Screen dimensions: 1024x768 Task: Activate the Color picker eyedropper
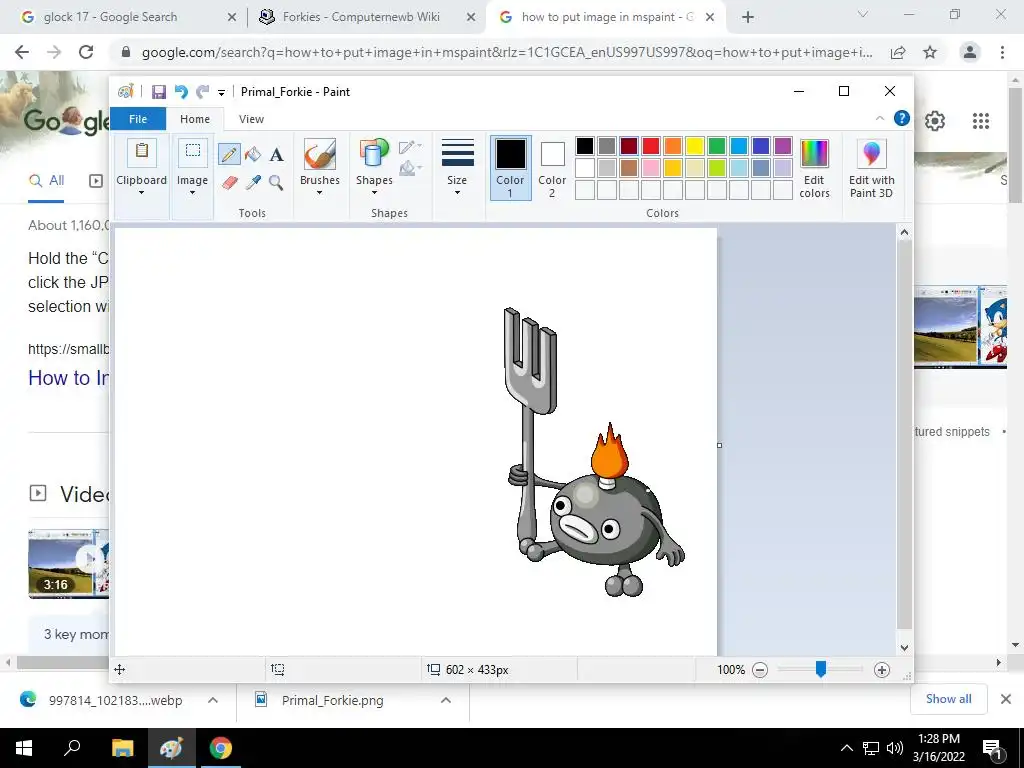click(253, 183)
